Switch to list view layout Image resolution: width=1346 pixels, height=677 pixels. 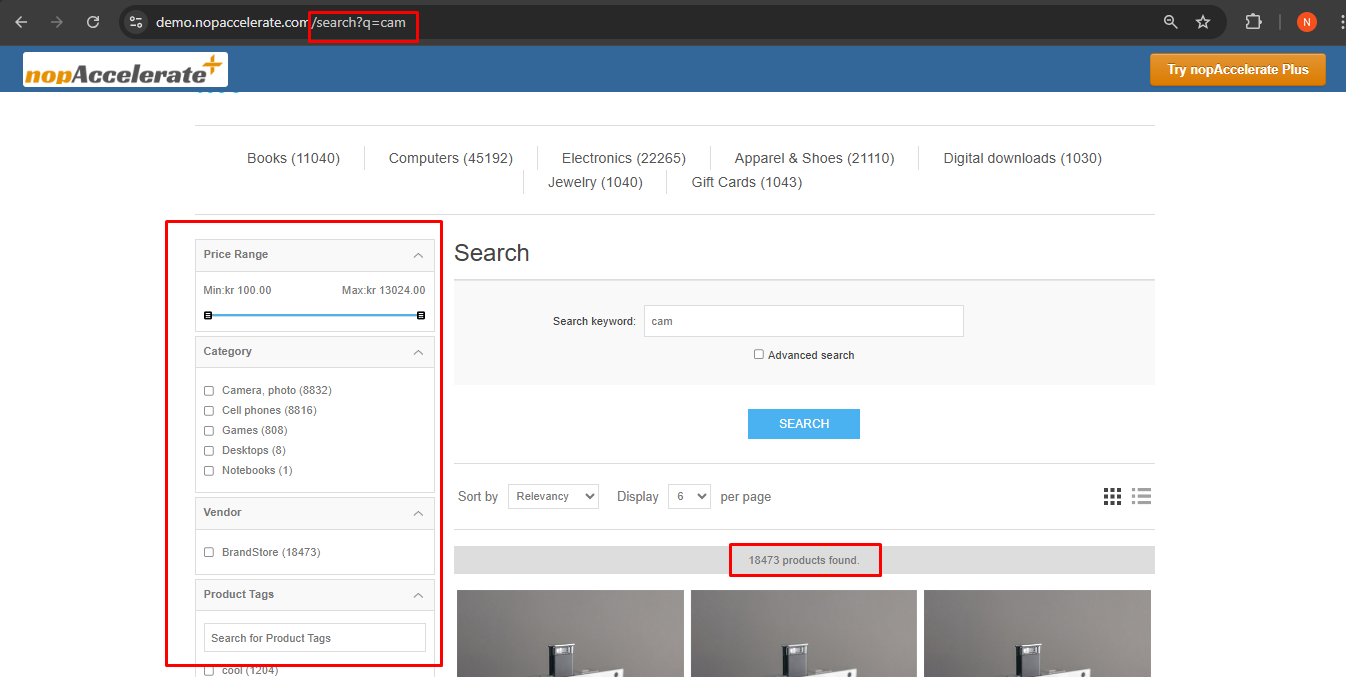1142,496
